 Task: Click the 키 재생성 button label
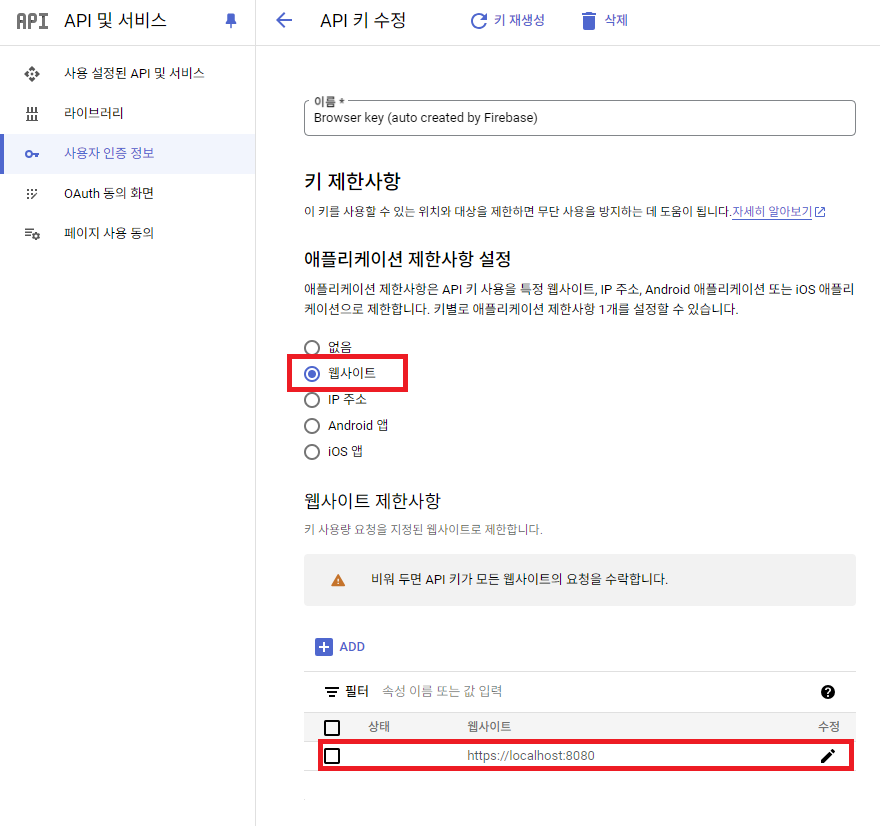point(519,20)
